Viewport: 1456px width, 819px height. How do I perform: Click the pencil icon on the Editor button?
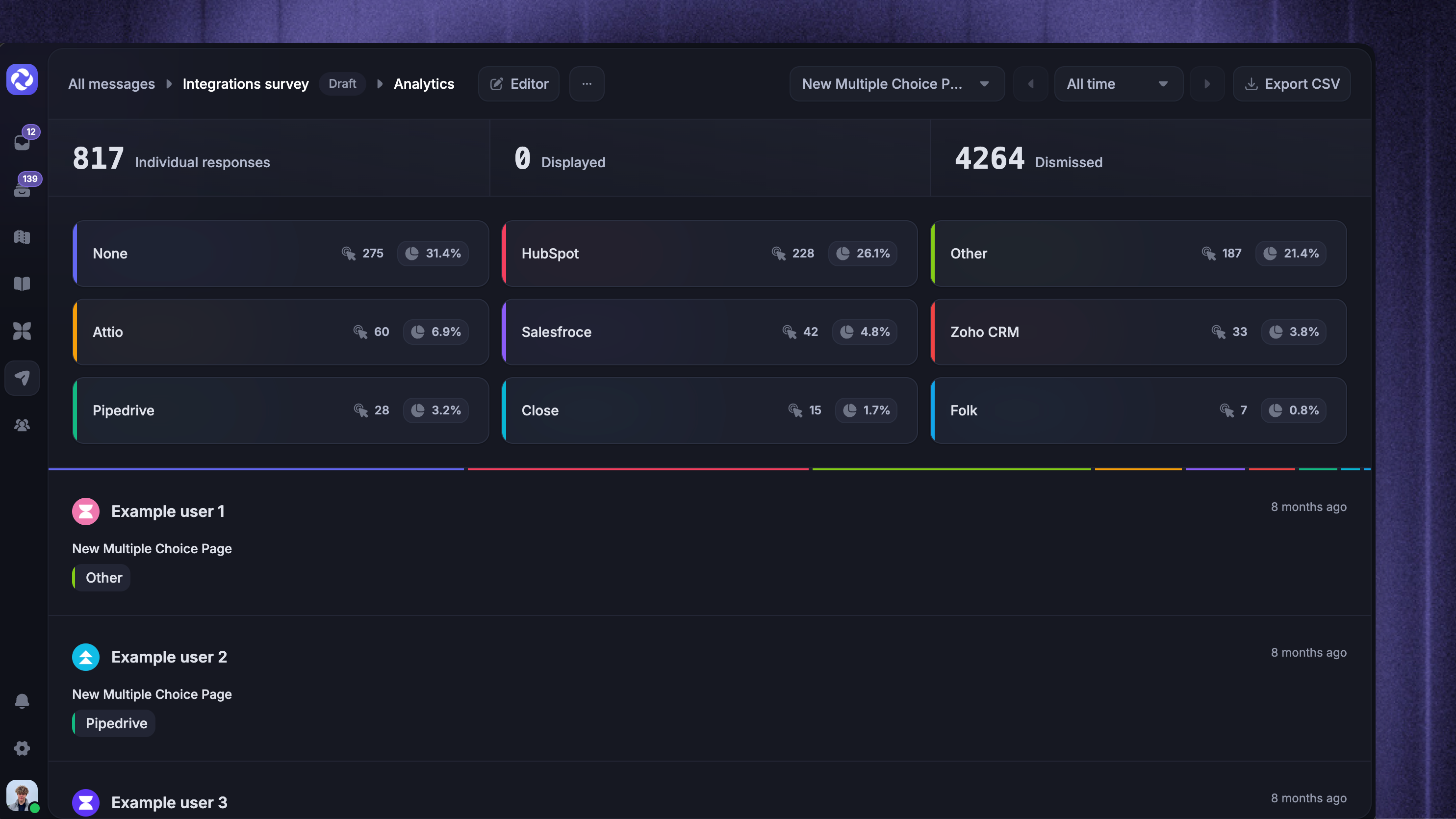496,84
